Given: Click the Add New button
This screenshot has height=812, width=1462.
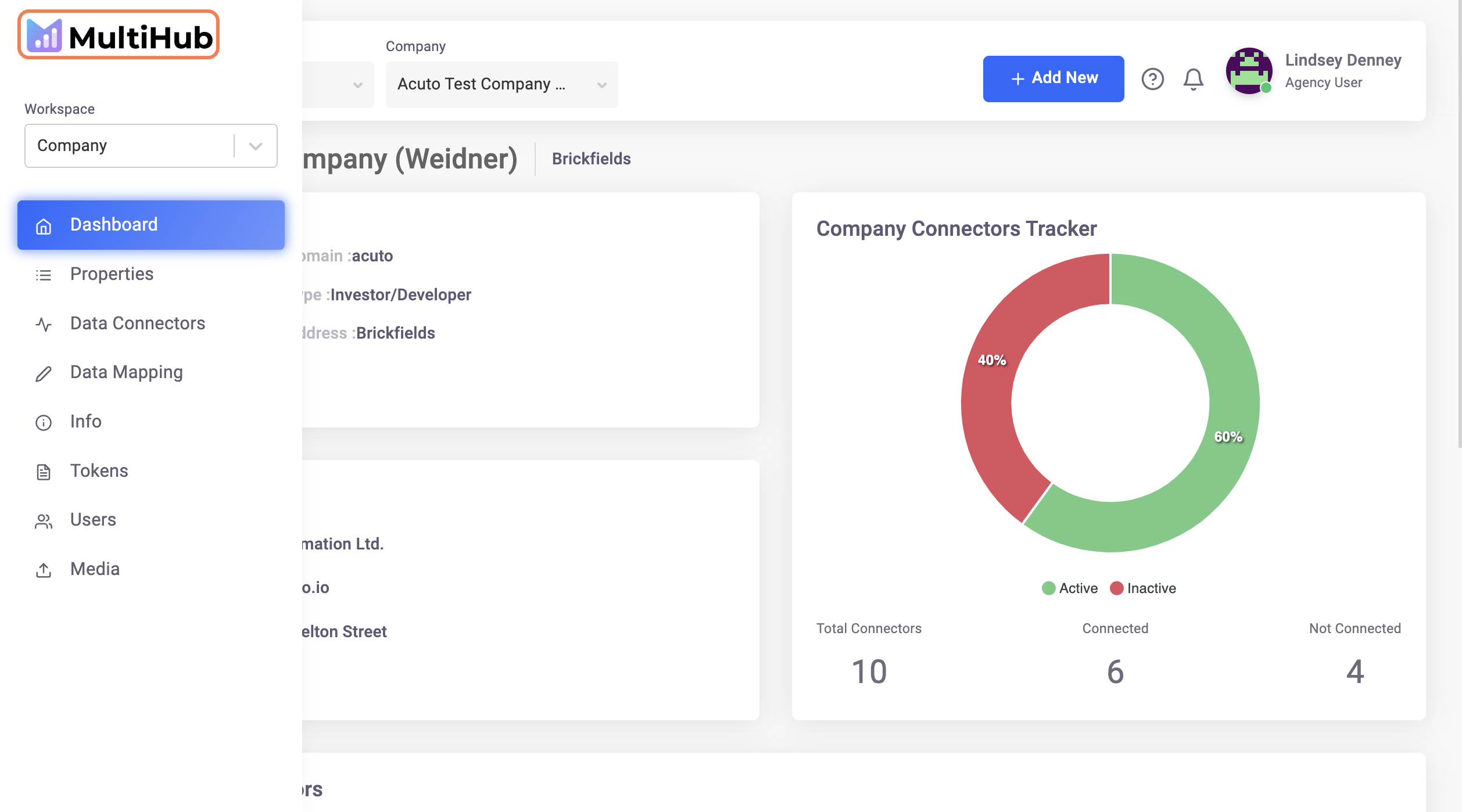Looking at the screenshot, I should tap(1053, 78).
